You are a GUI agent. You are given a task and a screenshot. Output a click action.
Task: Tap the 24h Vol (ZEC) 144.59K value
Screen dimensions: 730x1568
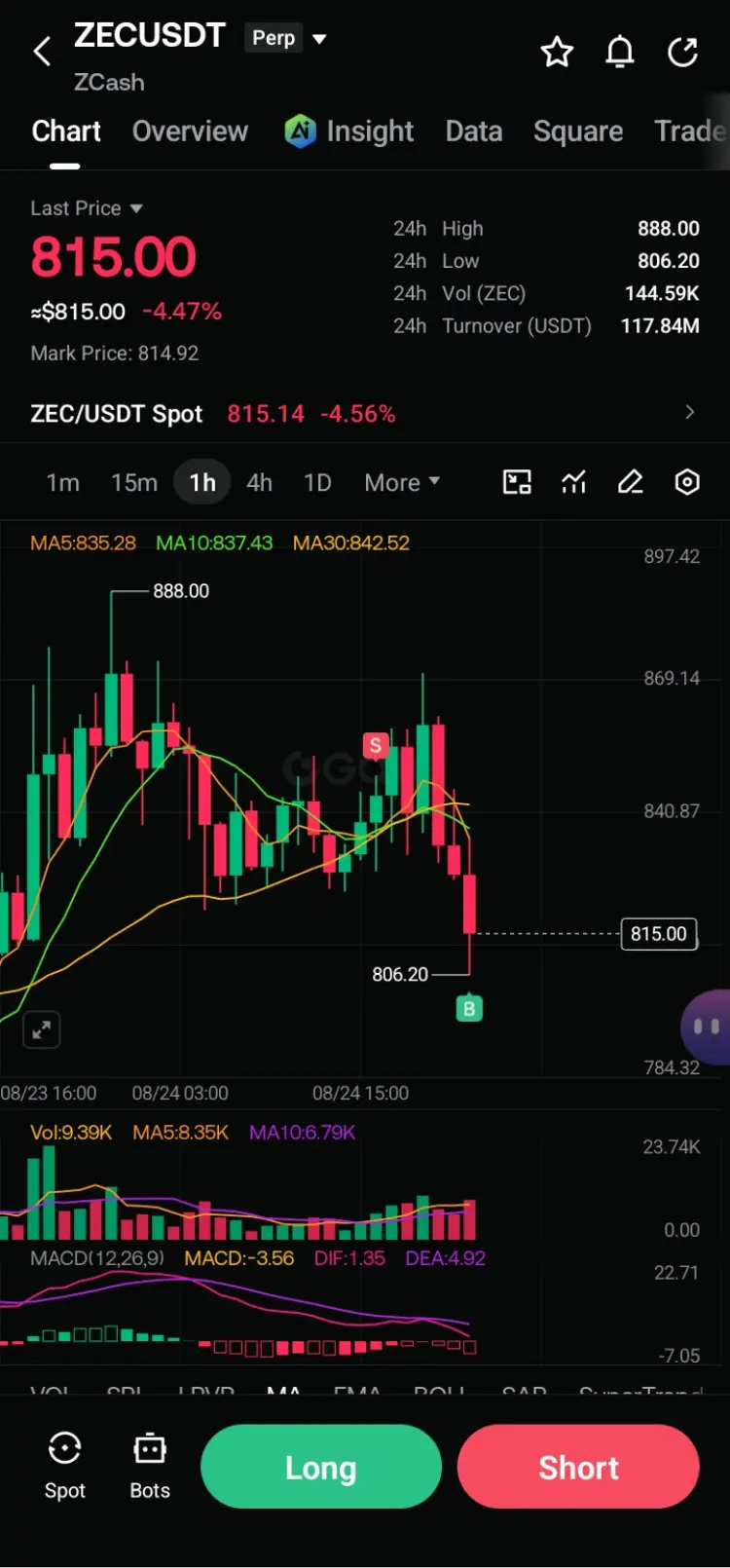(662, 293)
